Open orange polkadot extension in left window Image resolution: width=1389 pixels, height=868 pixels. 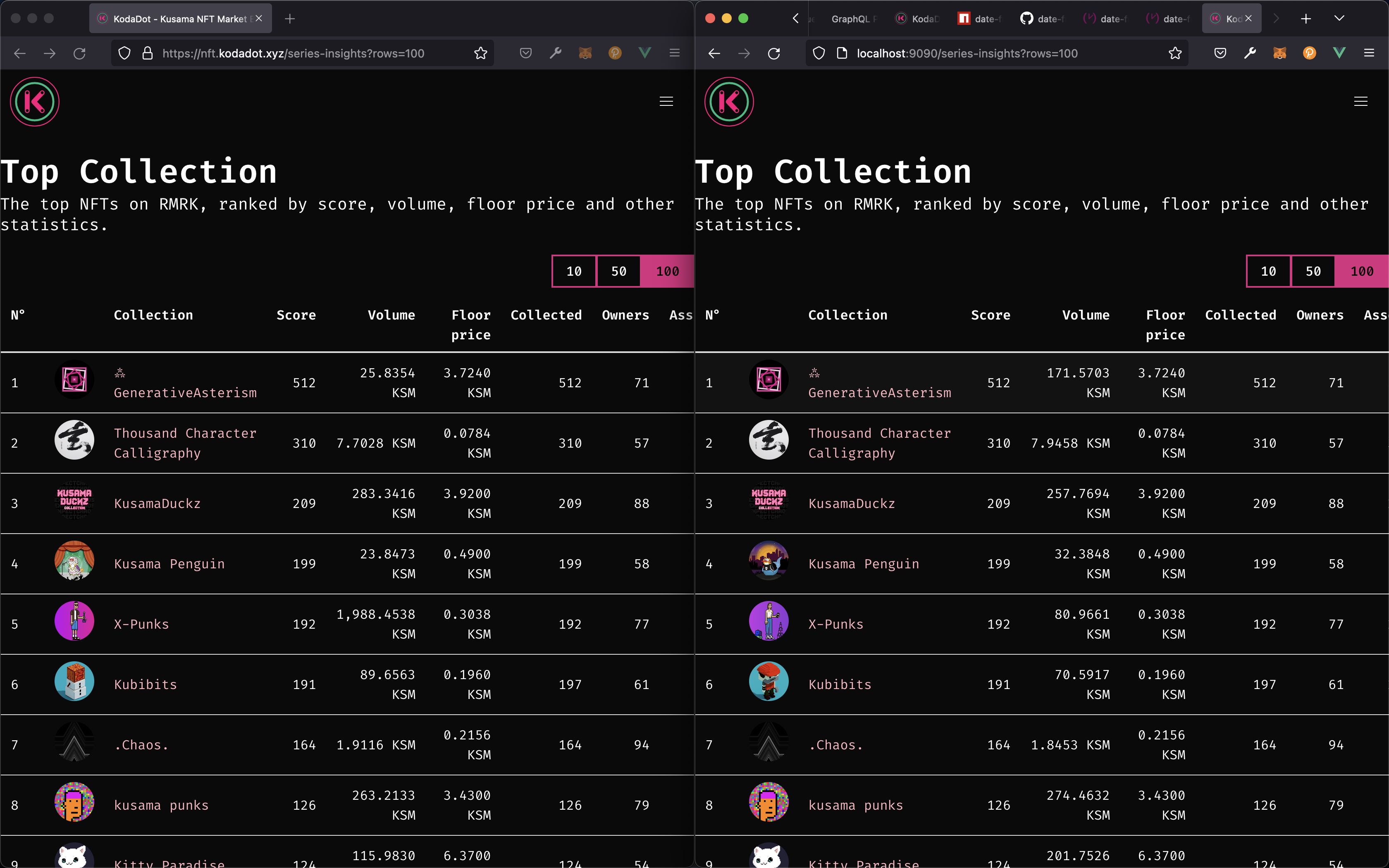pos(615,53)
